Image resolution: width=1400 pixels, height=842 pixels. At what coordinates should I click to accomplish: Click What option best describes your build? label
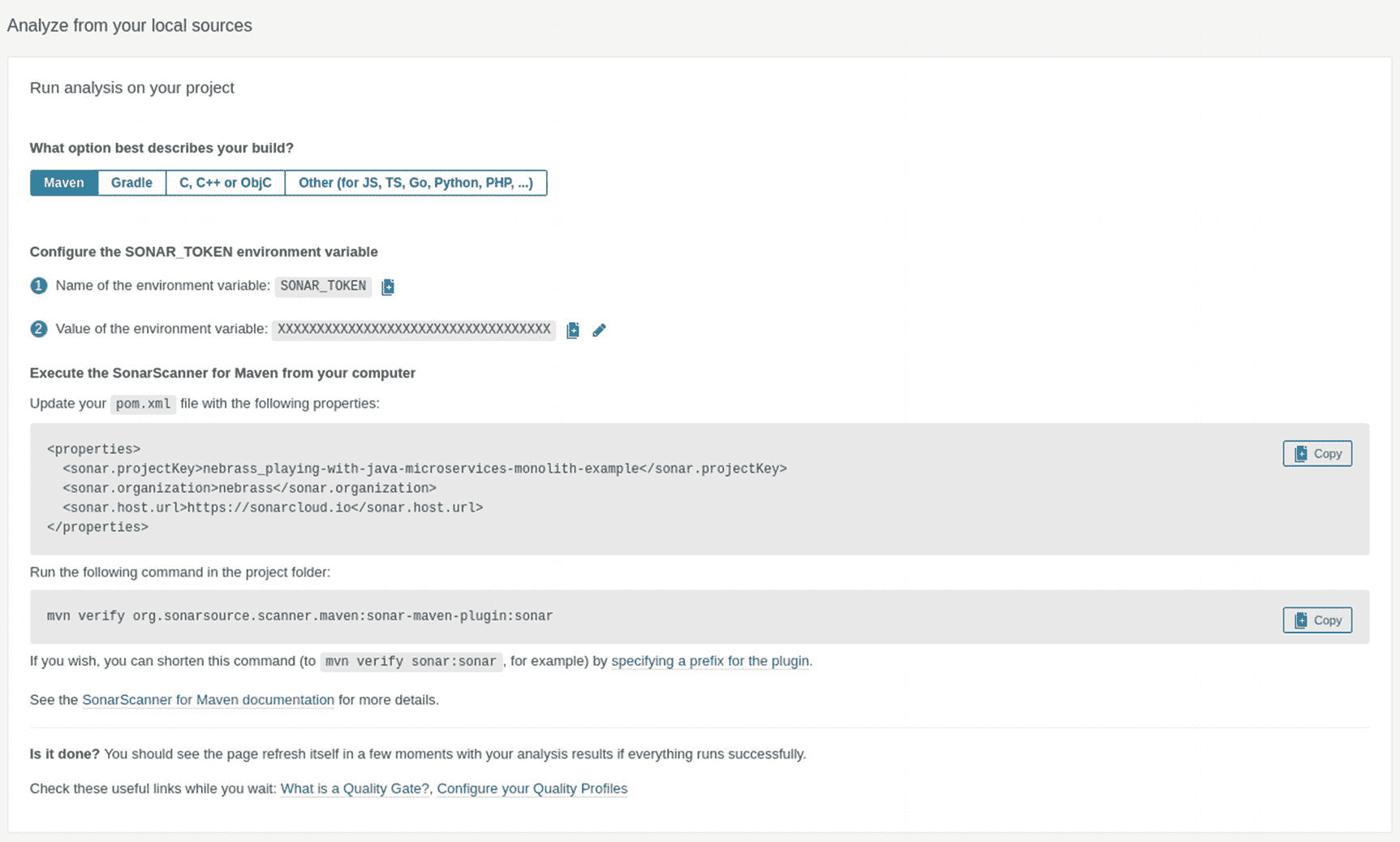pos(162,148)
